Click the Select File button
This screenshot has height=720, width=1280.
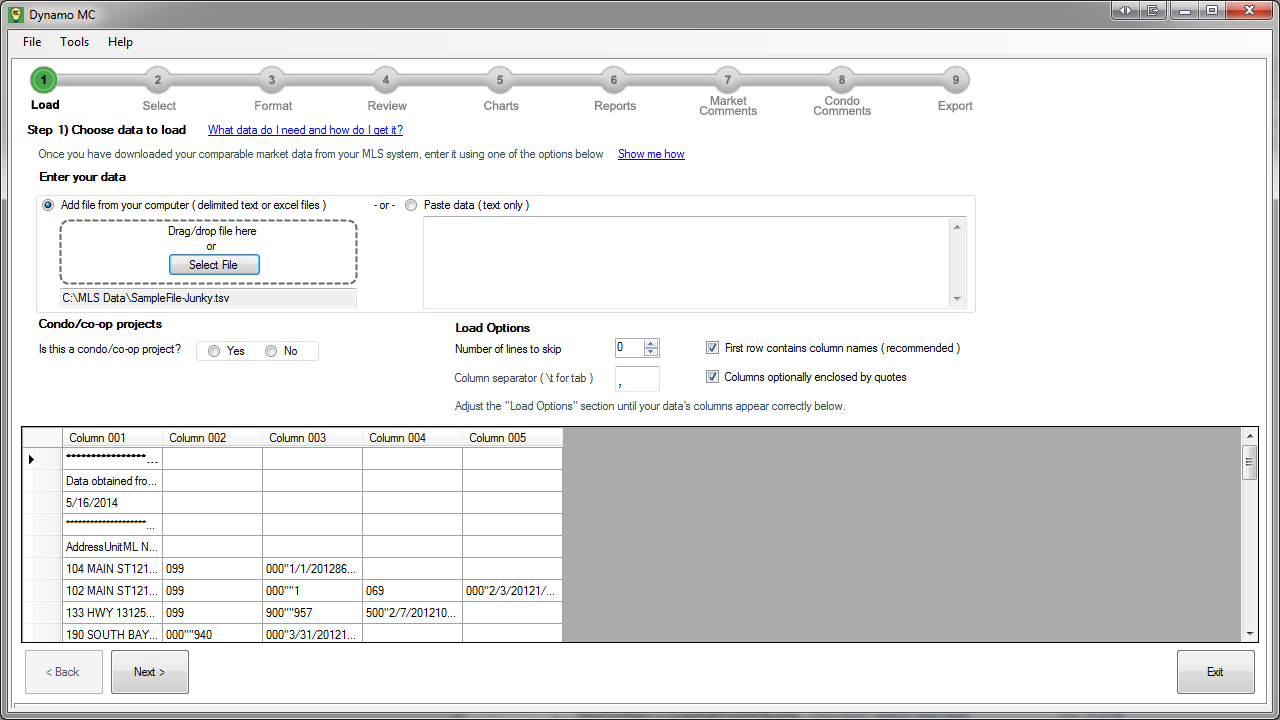coord(213,265)
